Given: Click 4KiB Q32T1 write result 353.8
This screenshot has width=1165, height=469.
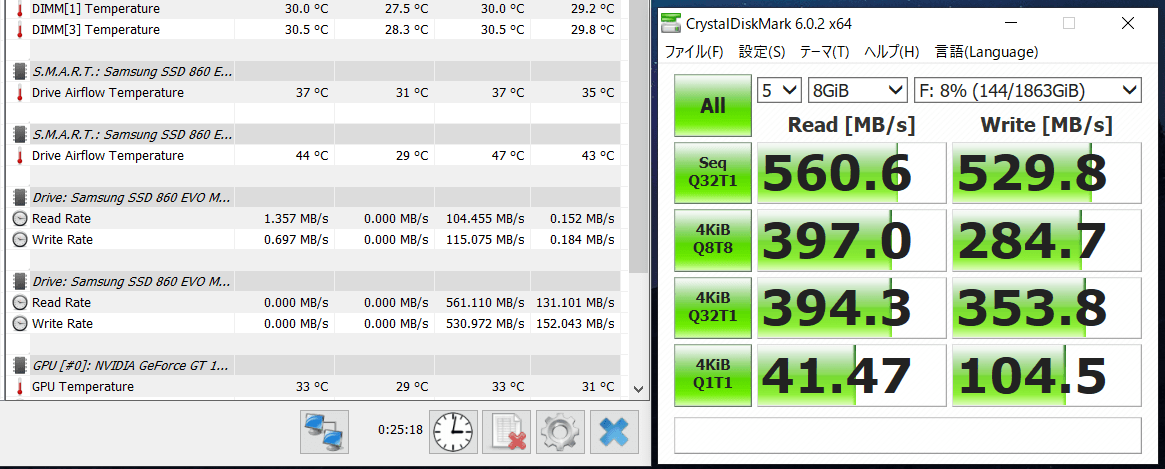Looking at the screenshot, I should click(1047, 308).
